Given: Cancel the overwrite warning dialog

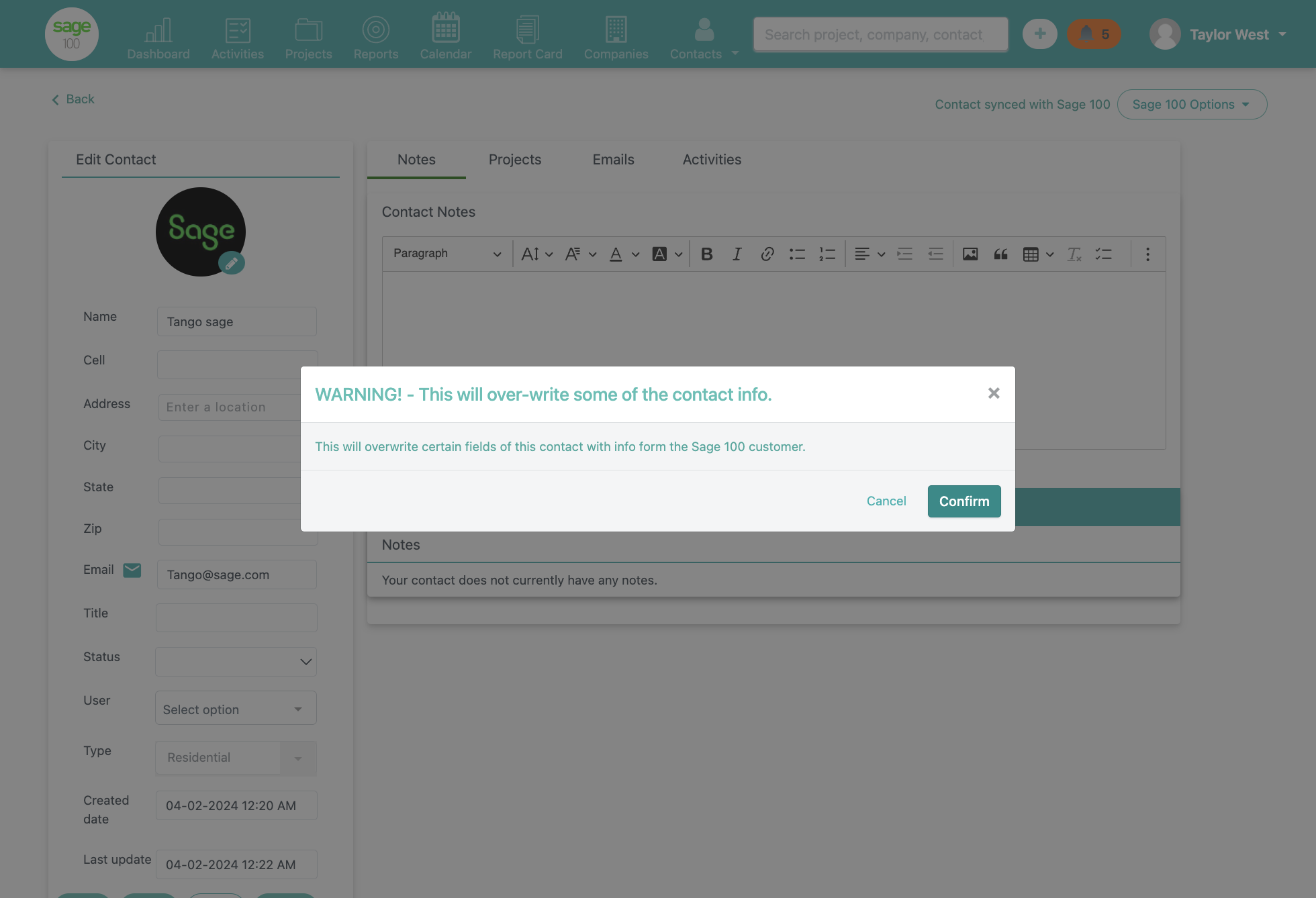Looking at the screenshot, I should [886, 501].
